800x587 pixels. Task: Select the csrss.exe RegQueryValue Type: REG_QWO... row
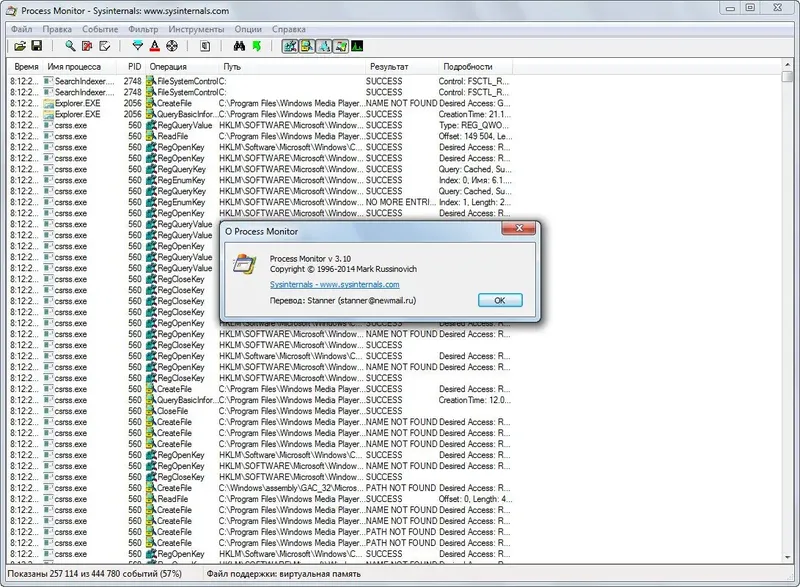260,125
